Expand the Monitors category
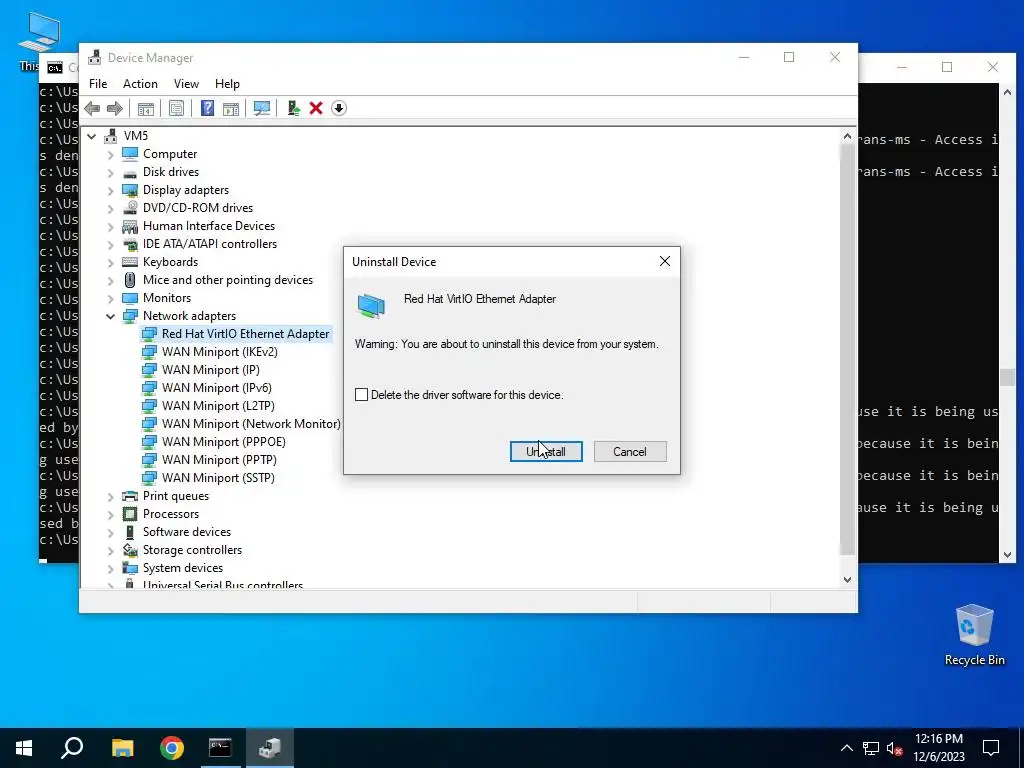 click(110, 298)
